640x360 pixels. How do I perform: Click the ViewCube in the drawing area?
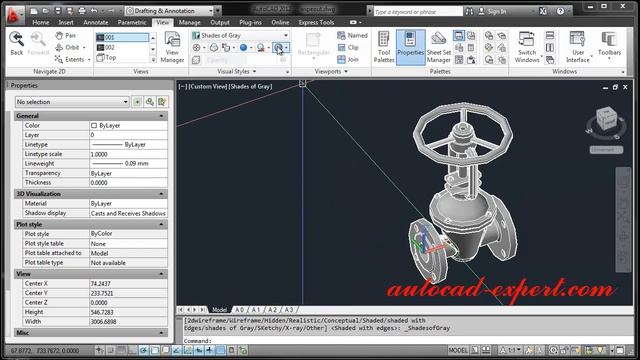[606, 118]
